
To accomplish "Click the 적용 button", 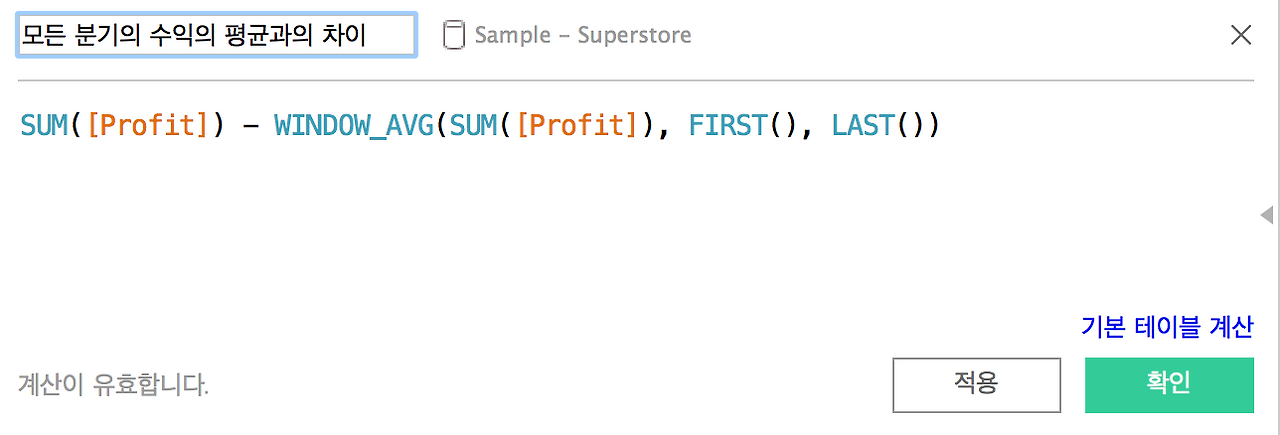I will pyautogui.click(x=976, y=385).
